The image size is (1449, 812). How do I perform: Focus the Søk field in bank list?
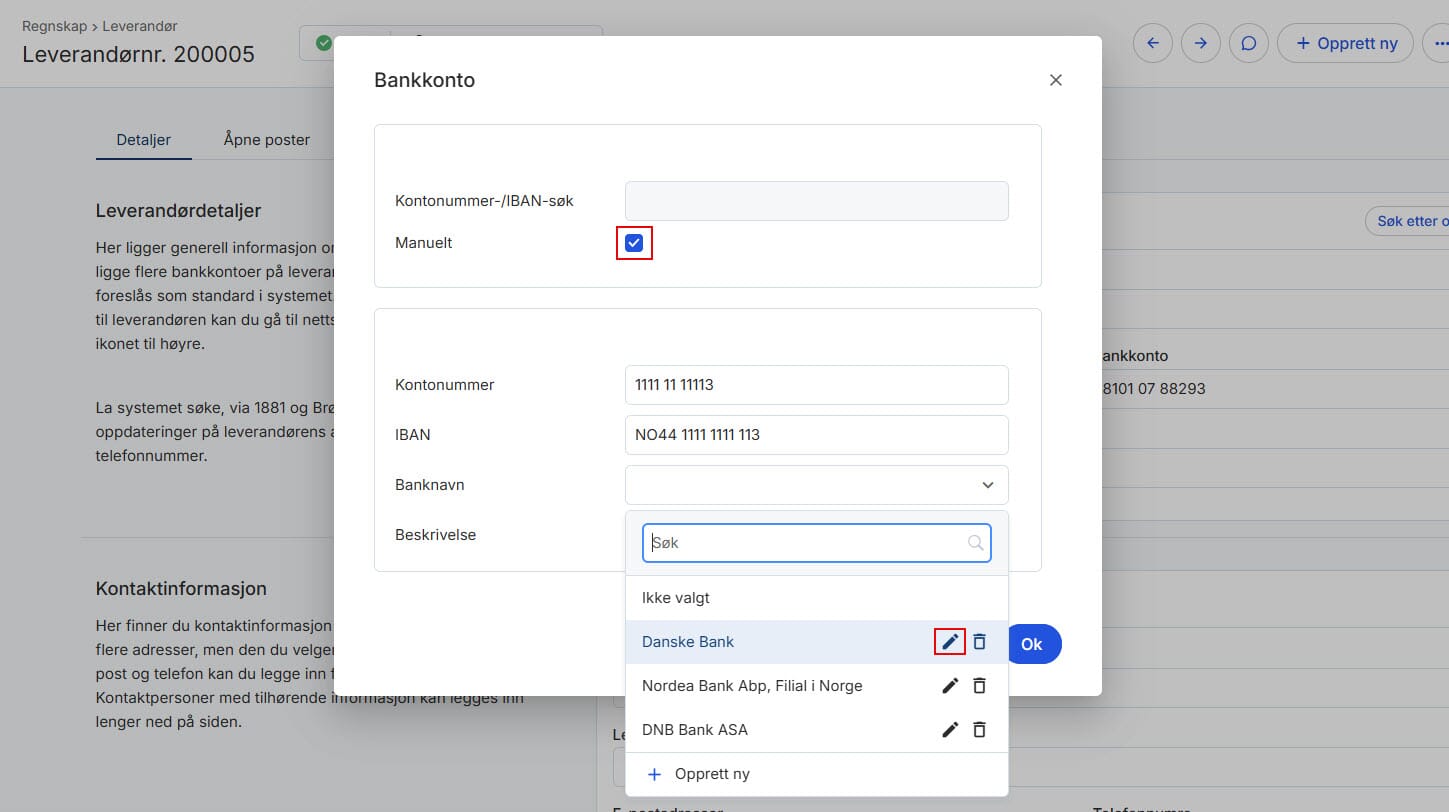point(817,543)
